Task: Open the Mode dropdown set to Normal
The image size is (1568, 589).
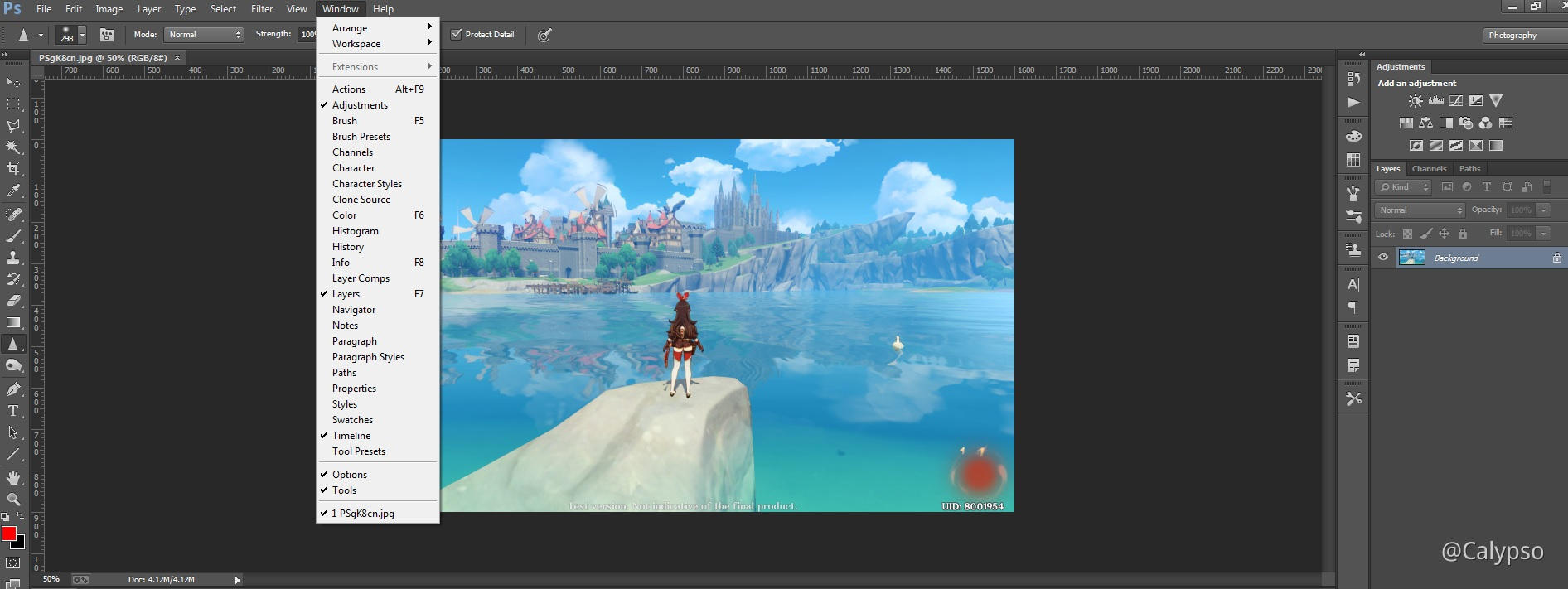Action: (x=204, y=34)
